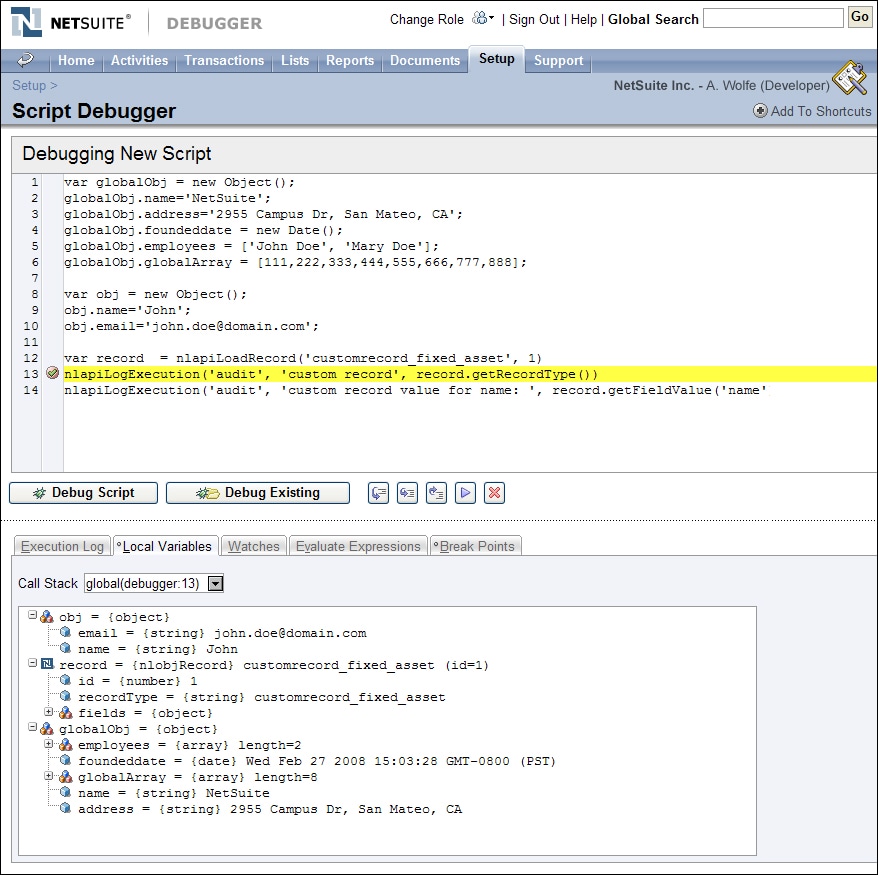The height and width of the screenshot is (875, 878).
Task: Switch to the Watches tab
Action: coord(254,546)
